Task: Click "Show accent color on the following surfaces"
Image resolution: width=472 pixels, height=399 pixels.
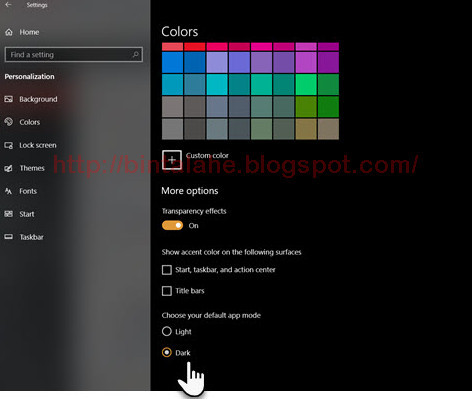Action: point(232,252)
